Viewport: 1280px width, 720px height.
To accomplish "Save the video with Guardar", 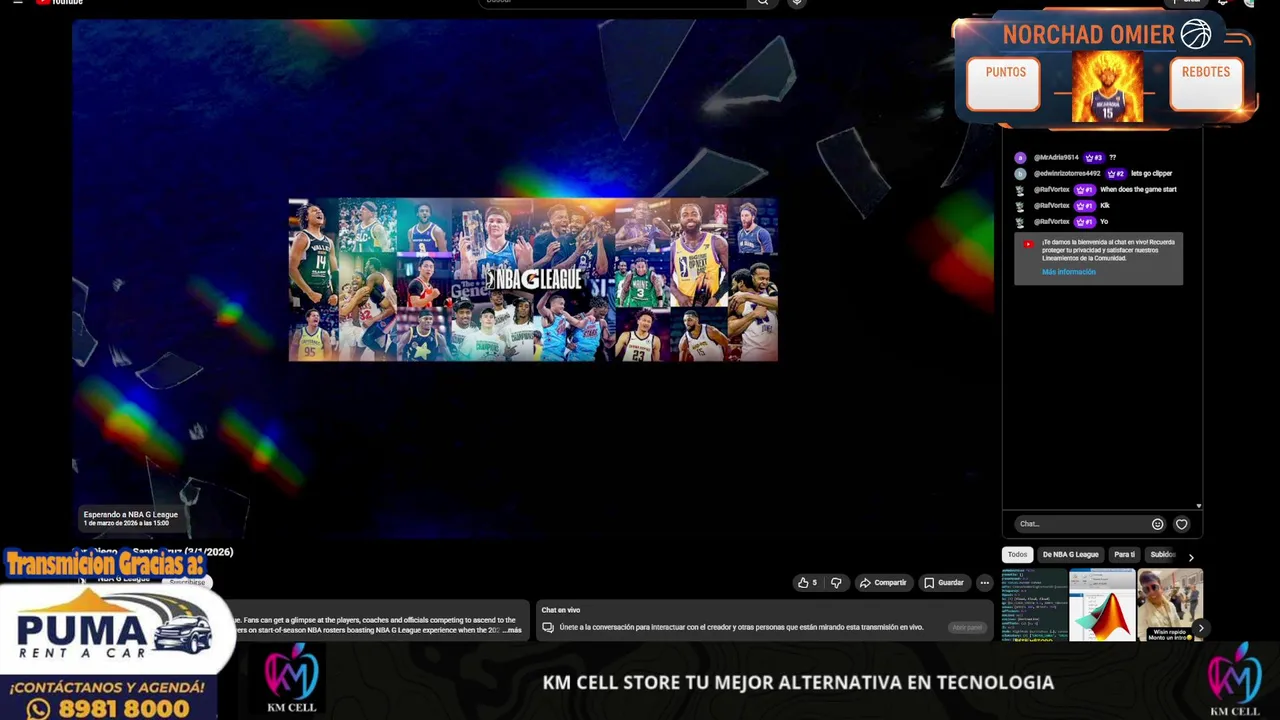I will point(944,583).
